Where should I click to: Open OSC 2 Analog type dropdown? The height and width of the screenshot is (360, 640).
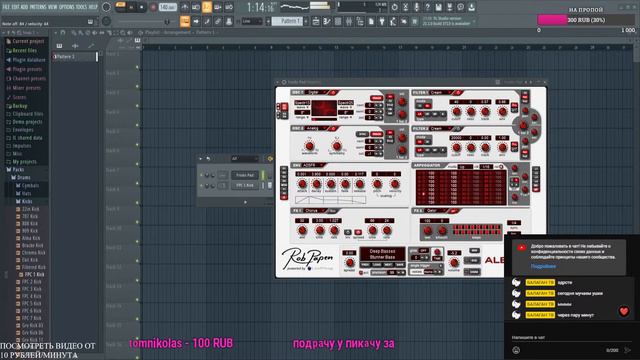tap(317, 129)
